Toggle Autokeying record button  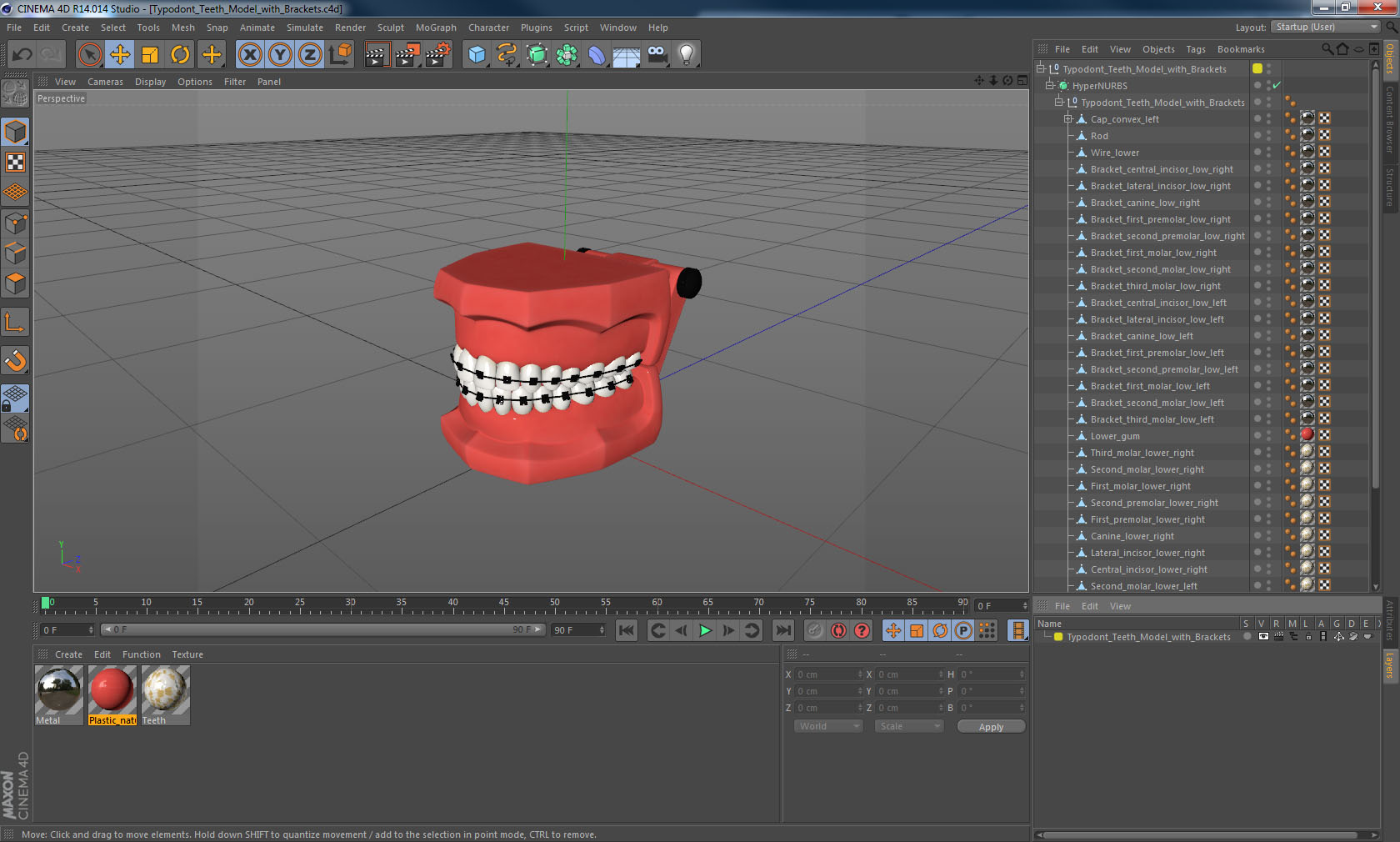838,630
